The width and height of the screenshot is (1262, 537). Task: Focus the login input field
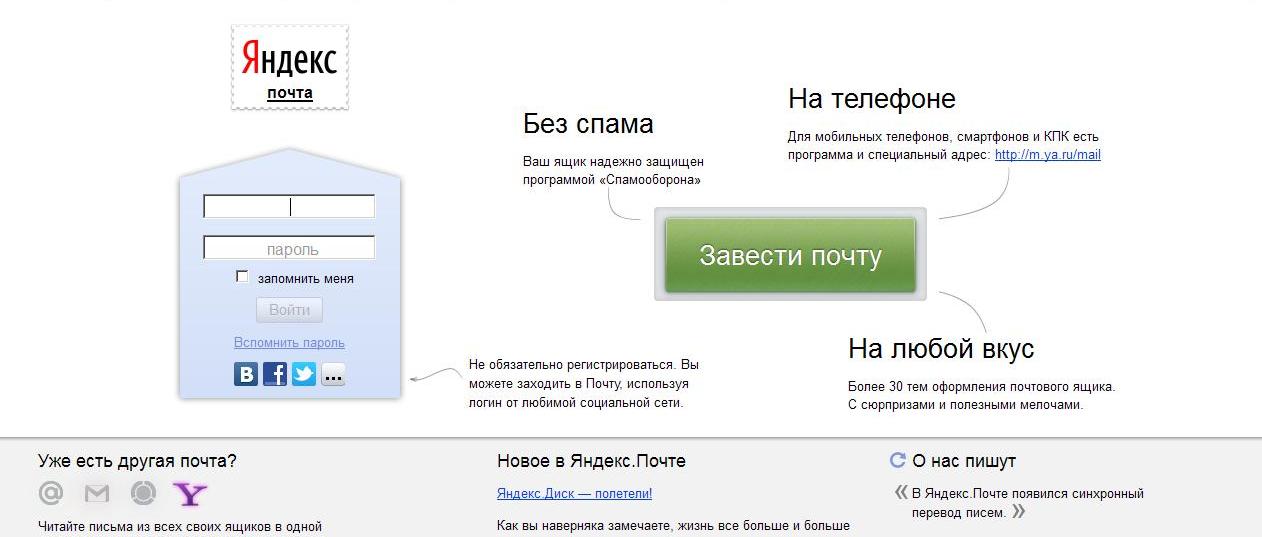(x=289, y=206)
